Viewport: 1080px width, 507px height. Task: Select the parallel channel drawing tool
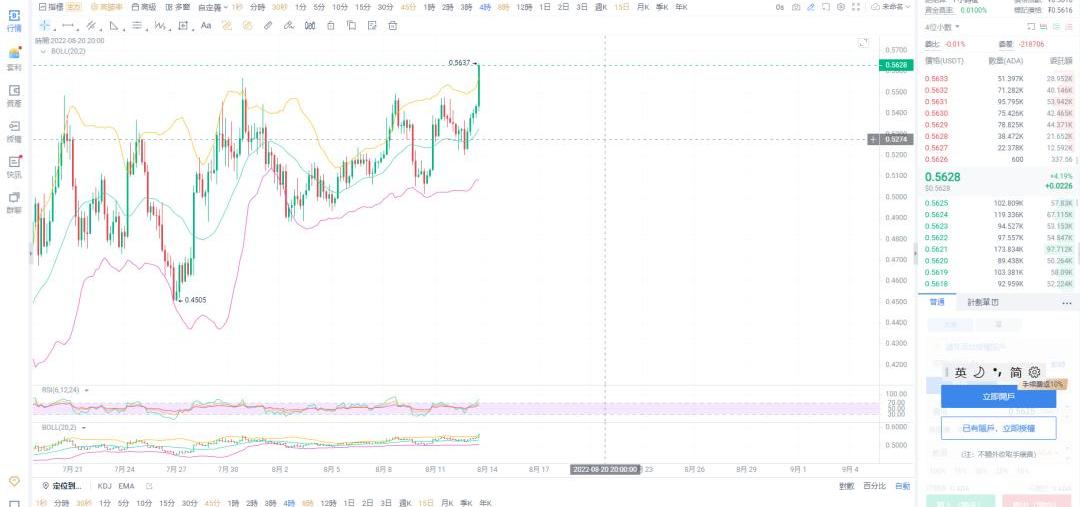click(91, 25)
